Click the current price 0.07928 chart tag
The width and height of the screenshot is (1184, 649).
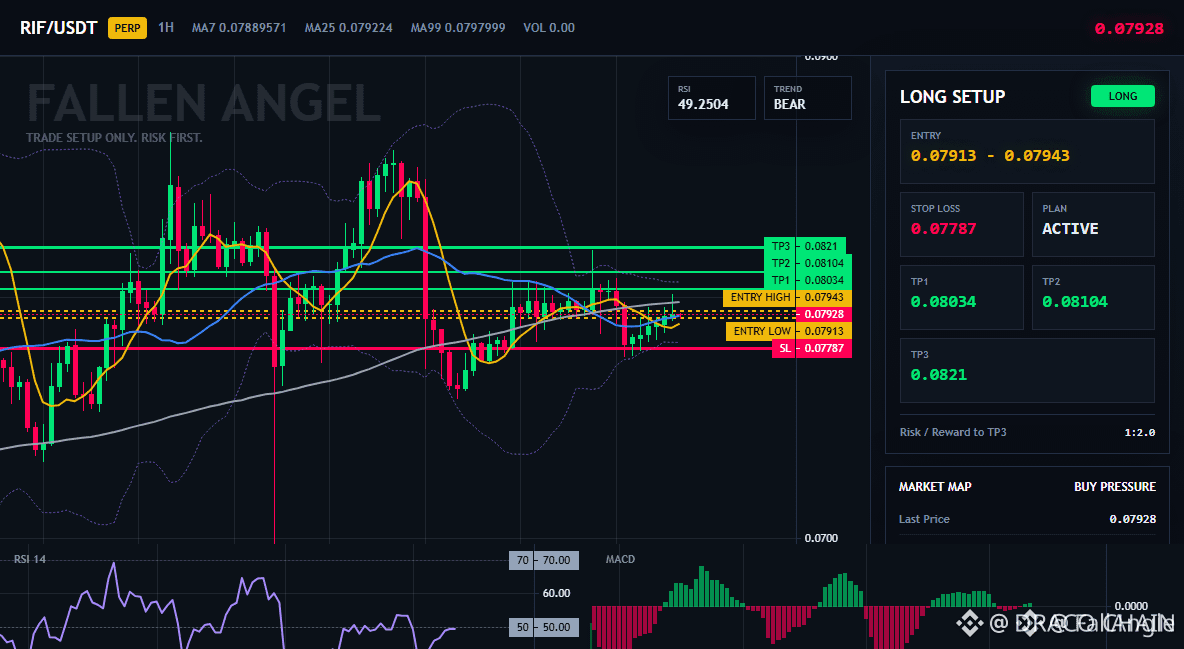824,314
